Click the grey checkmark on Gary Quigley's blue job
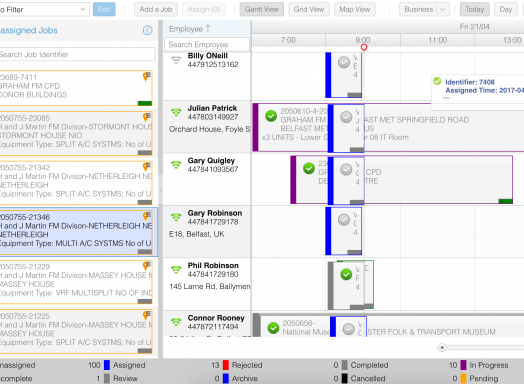524x384 pixels. pos(346,169)
